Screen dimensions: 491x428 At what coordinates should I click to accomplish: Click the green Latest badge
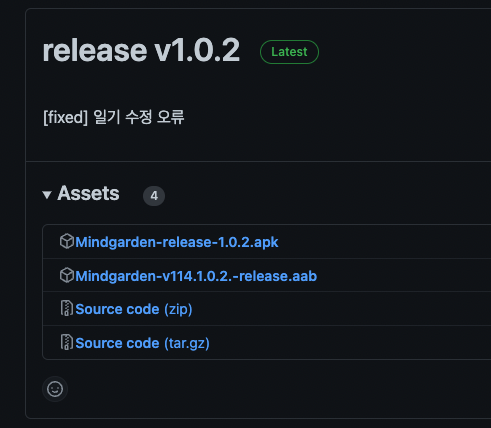coord(289,52)
